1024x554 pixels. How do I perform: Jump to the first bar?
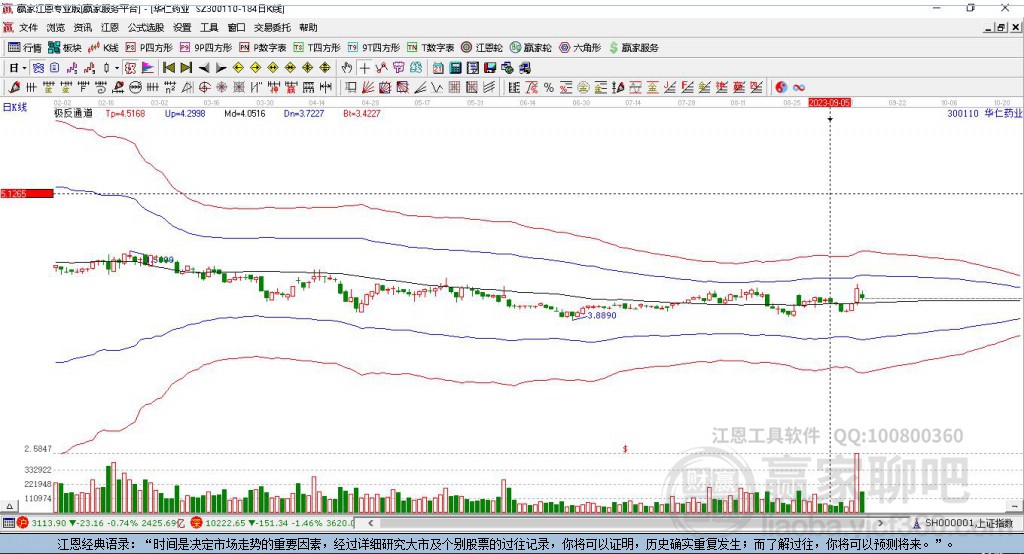pyautogui.click(x=169, y=68)
